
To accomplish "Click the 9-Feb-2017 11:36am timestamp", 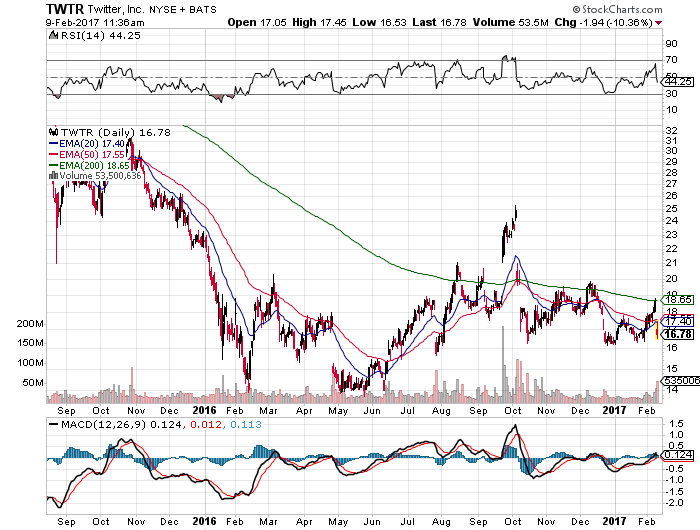I will 95,22.
